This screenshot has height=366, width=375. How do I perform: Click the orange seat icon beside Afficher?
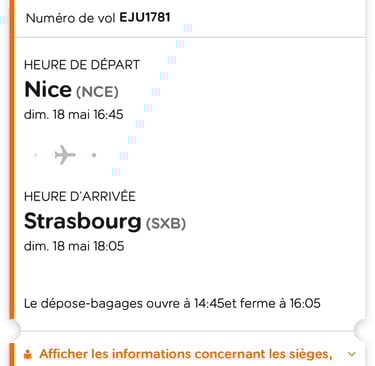28,355
